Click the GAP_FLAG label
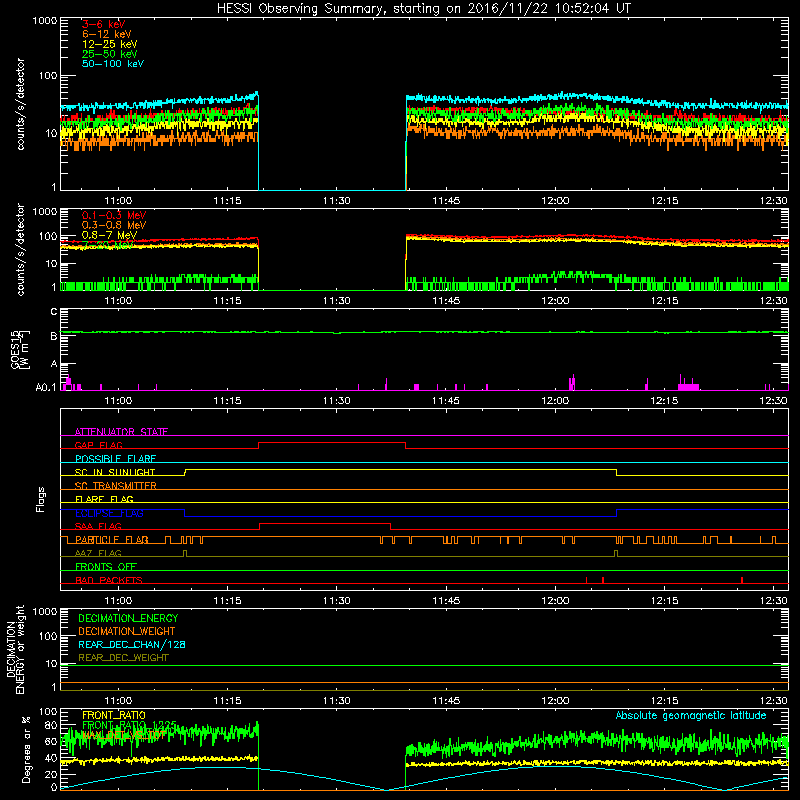This screenshot has width=800, height=800. point(98,445)
